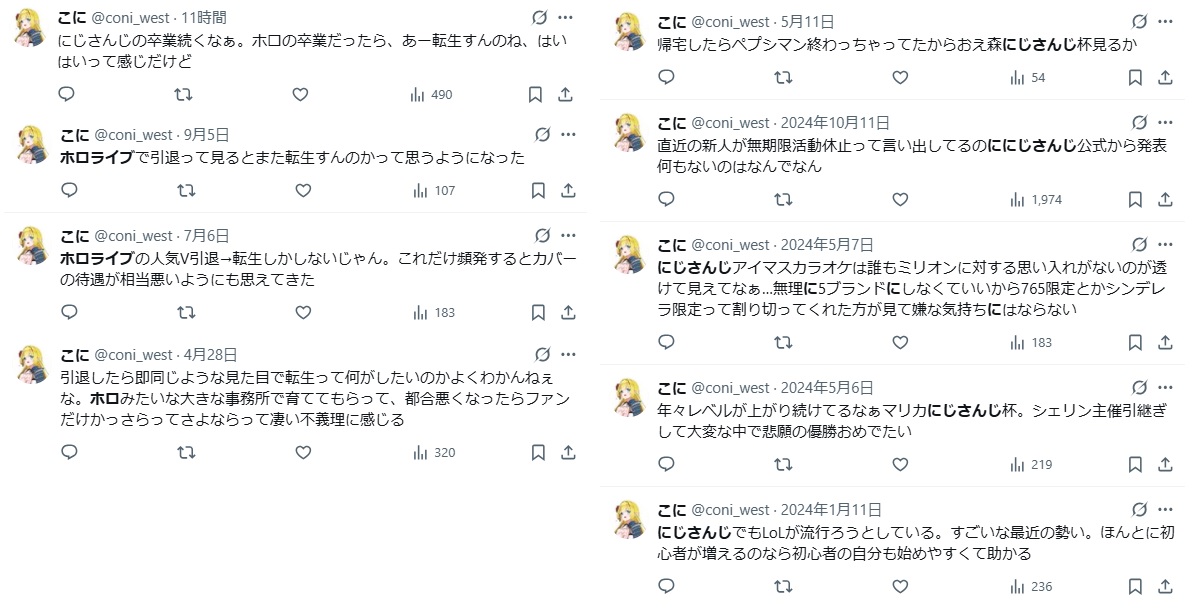Reply to the 2024年1月11日 LoL tweet
This screenshot has width=1193, height=614.
pyautogui.click(x=667, y=586)
